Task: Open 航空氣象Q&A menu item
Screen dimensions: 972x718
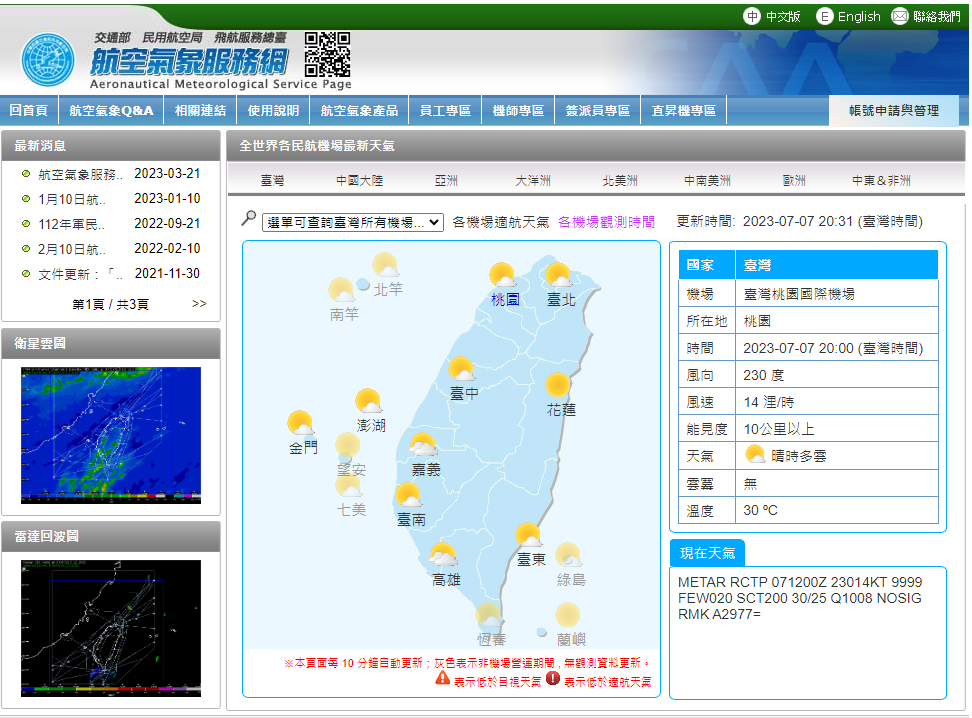Action: pos(111,110)
